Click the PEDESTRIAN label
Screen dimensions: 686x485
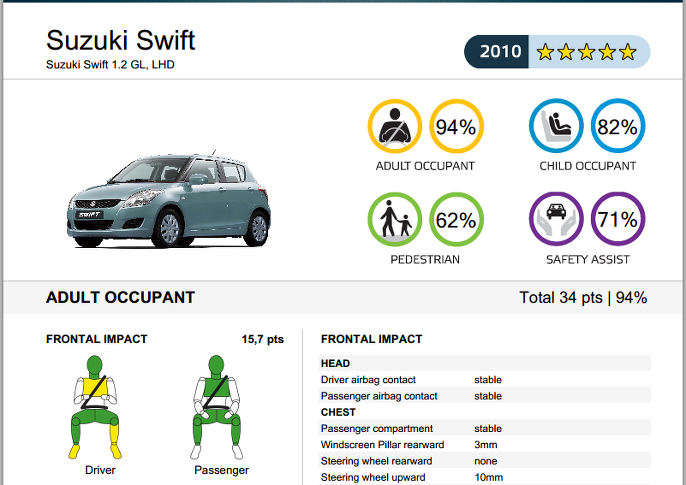pyautogui.click(x=425, y=260)
